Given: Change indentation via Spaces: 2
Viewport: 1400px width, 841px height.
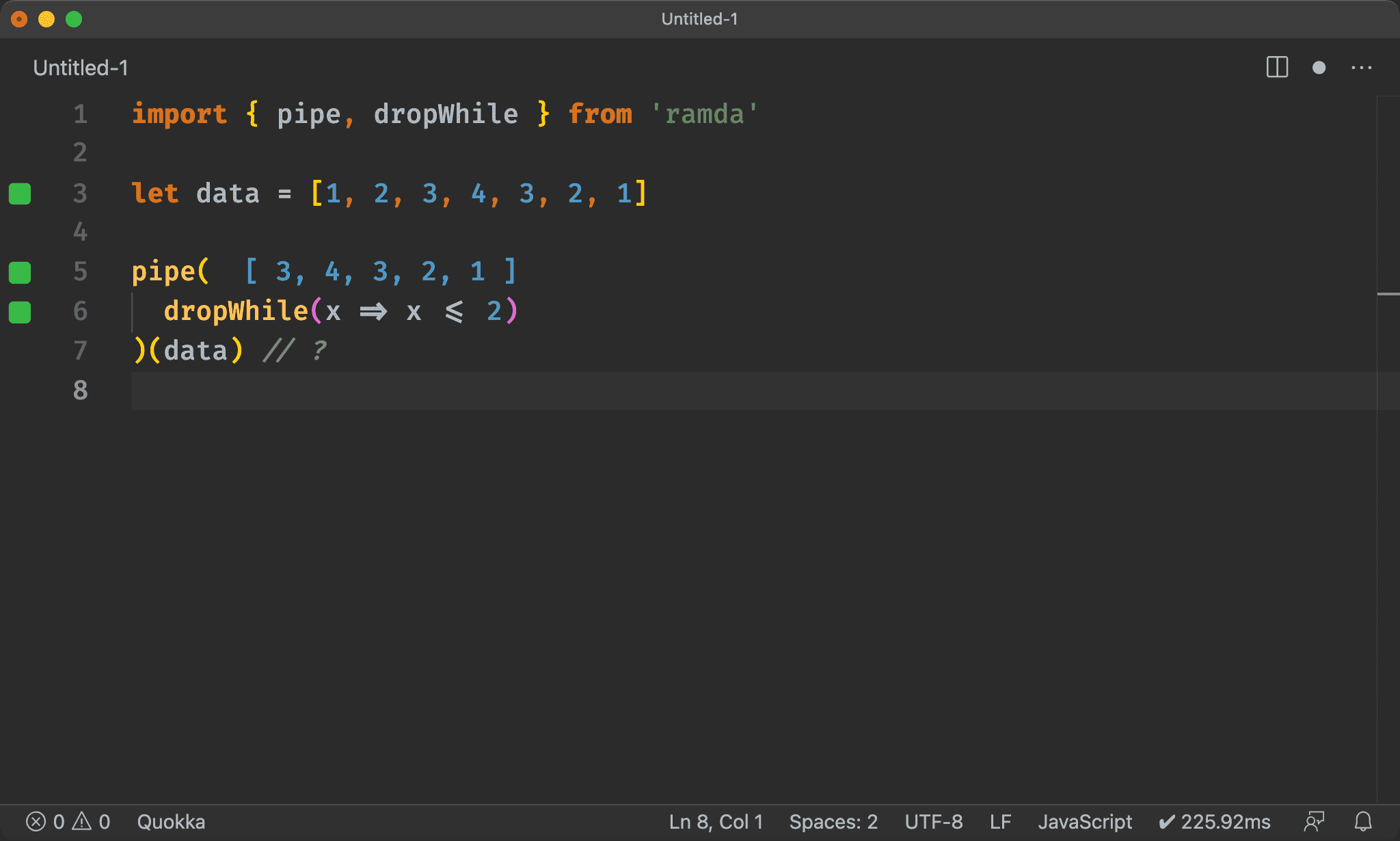Looking at the screenshot, I should (833, 821).
